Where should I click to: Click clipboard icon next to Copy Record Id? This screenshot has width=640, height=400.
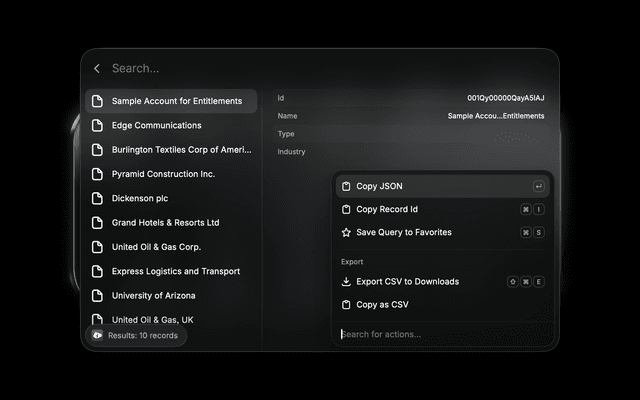(x=346, y=209)
